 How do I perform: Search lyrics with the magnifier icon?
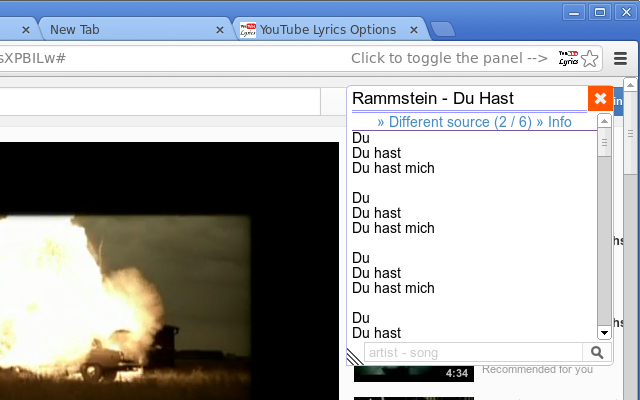pos(597,352)
